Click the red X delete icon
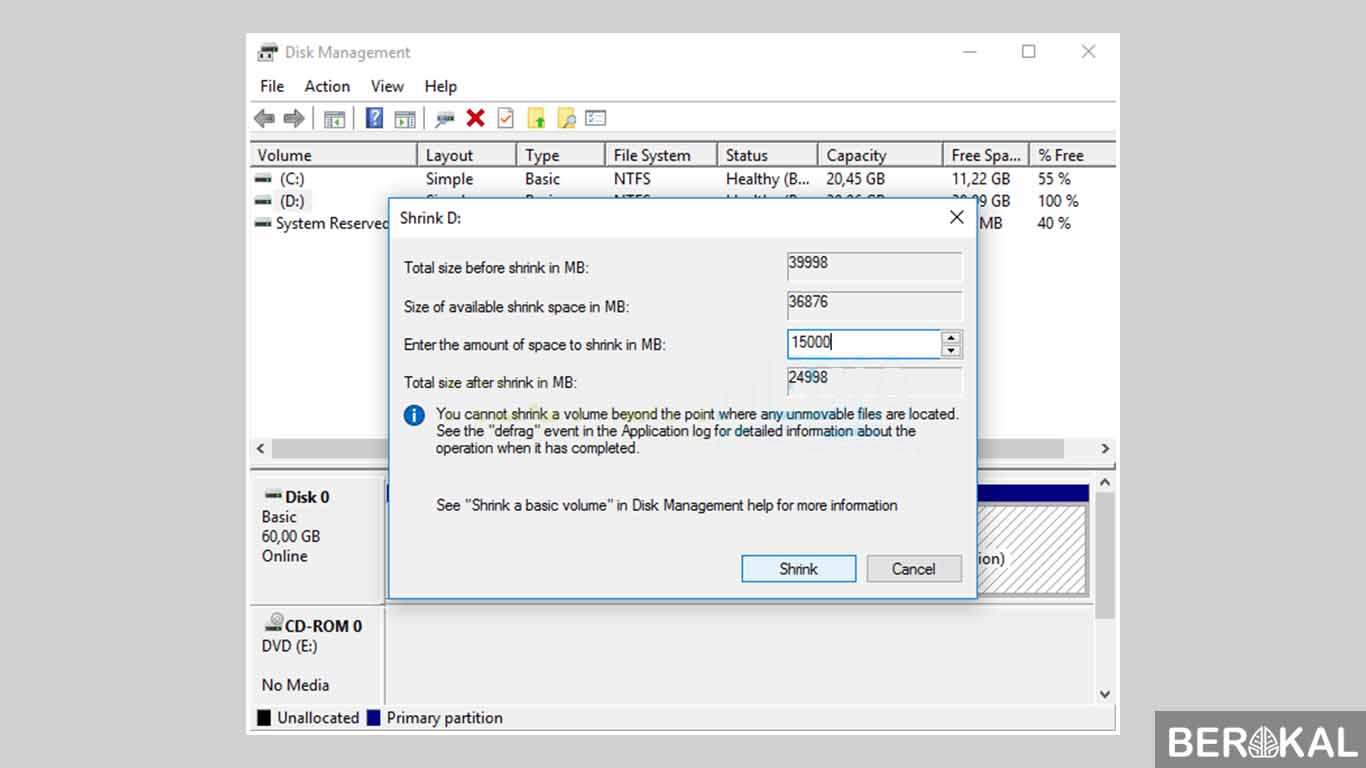 click(x=476, y=118)
